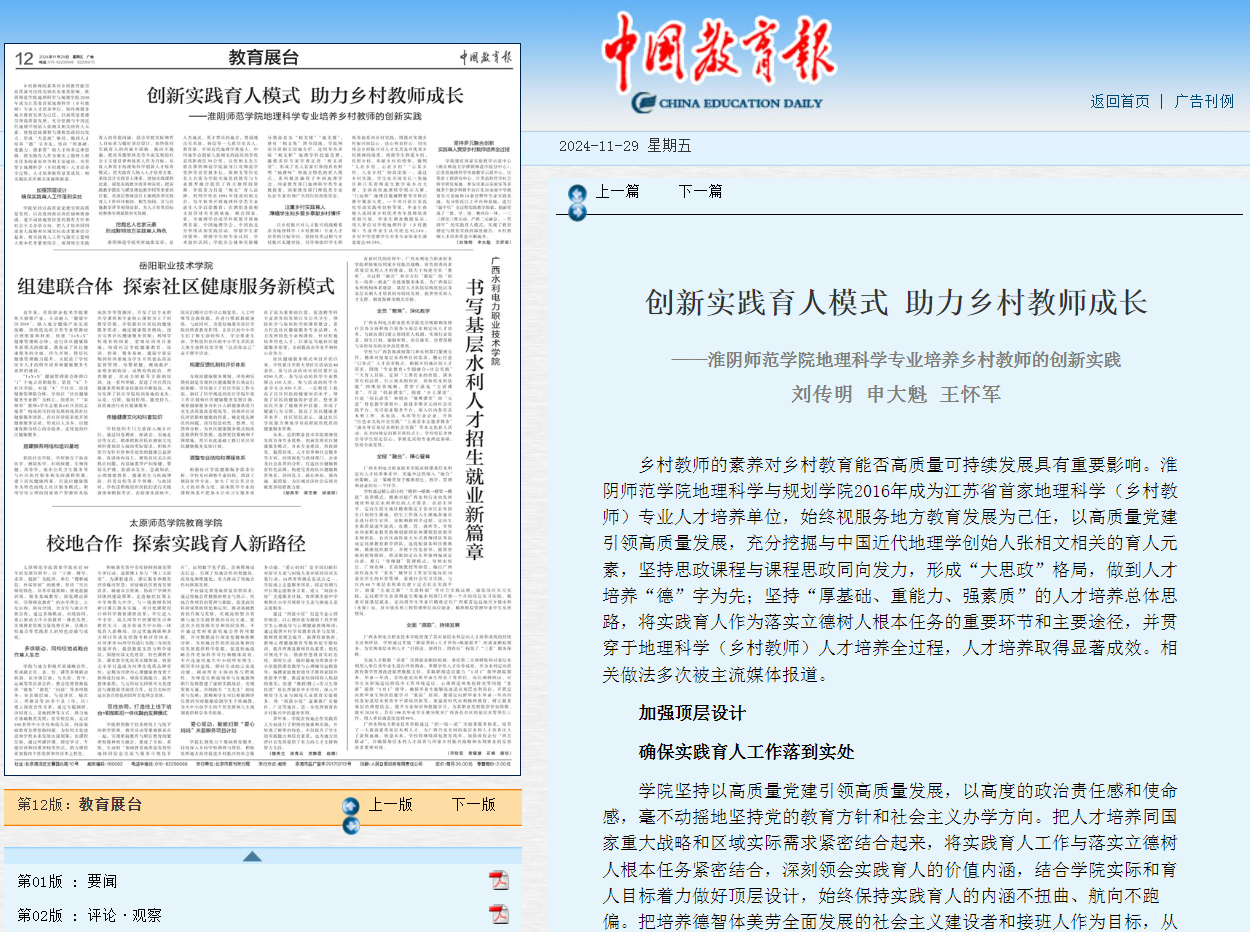Screen dimensions: 1250x932
Task: Click 上一篇 to view previous article
Action: [x=617, y=191]
